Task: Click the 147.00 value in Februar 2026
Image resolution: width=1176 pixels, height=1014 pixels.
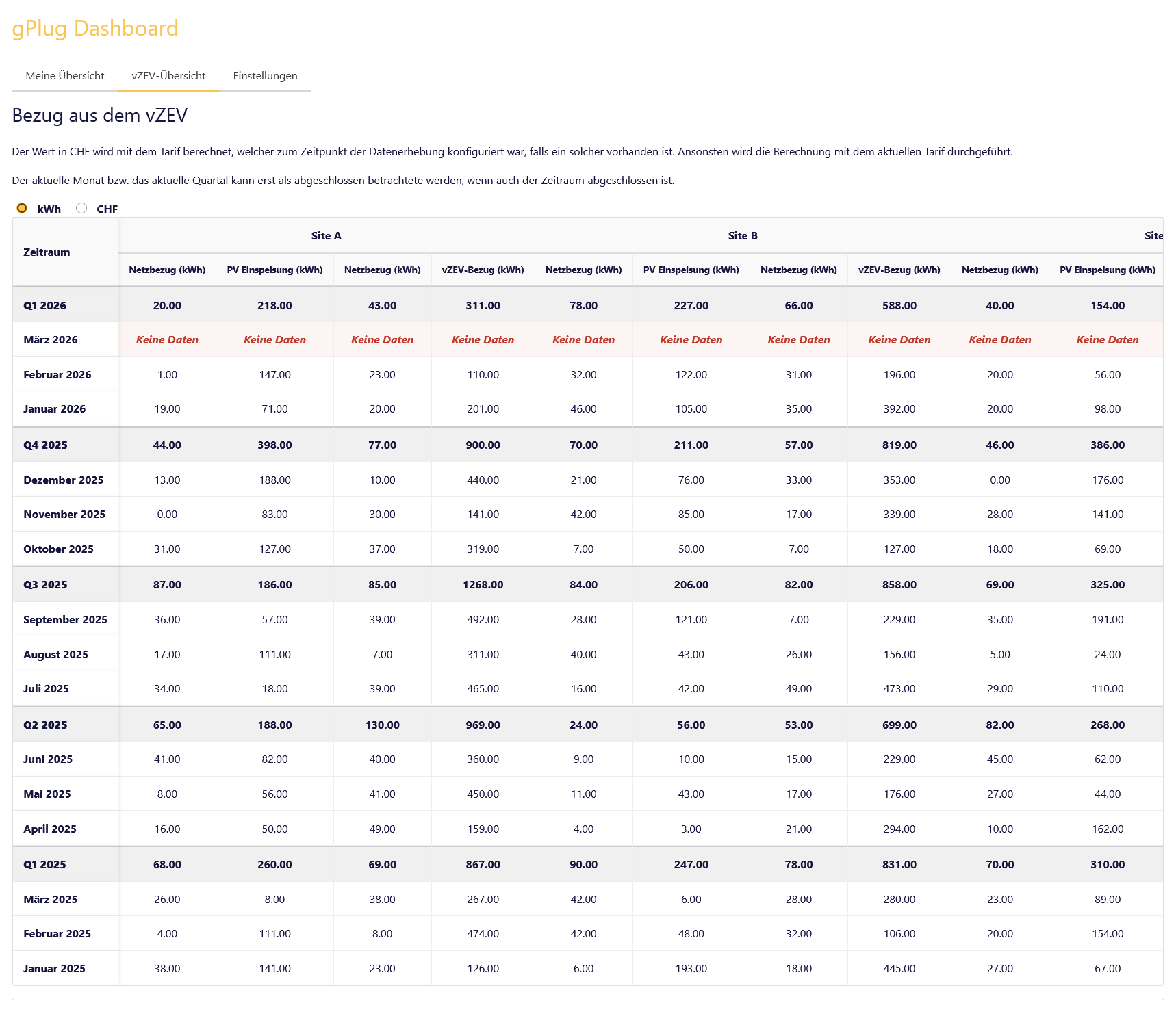Action: tap(274, 375)
